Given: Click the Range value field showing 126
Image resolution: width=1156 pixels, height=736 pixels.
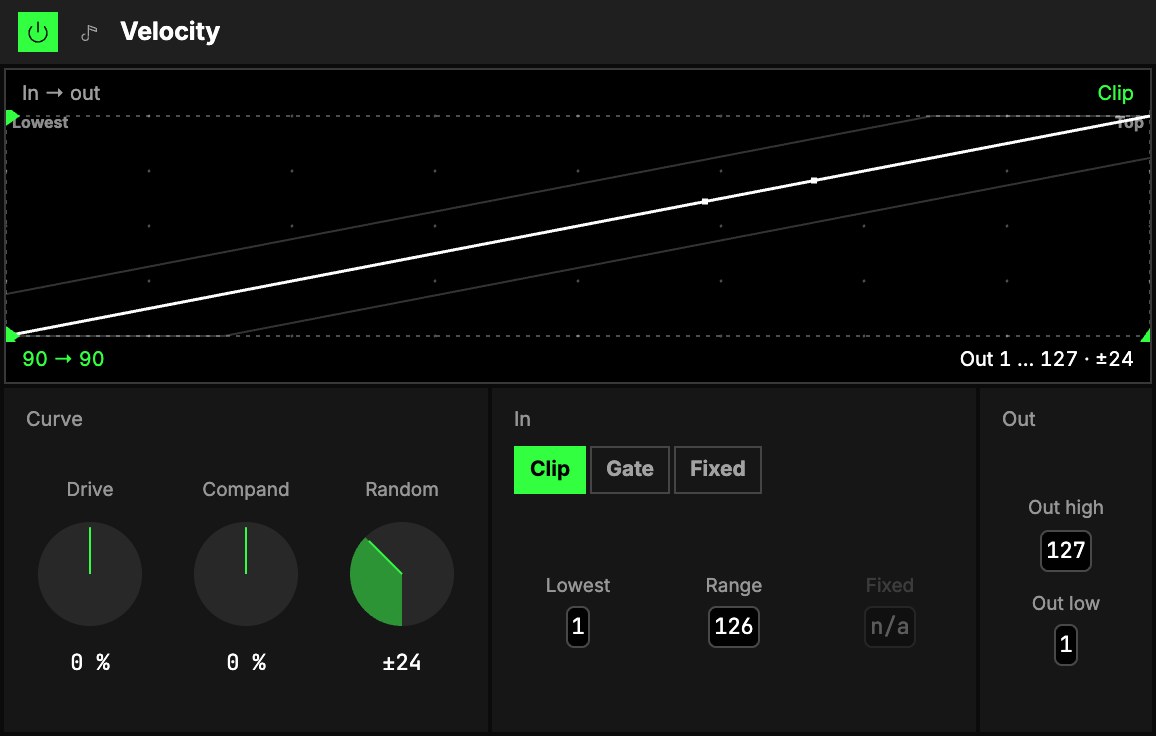Looking at the screenshot, I should pyautogui.click(x=734, y=627).
